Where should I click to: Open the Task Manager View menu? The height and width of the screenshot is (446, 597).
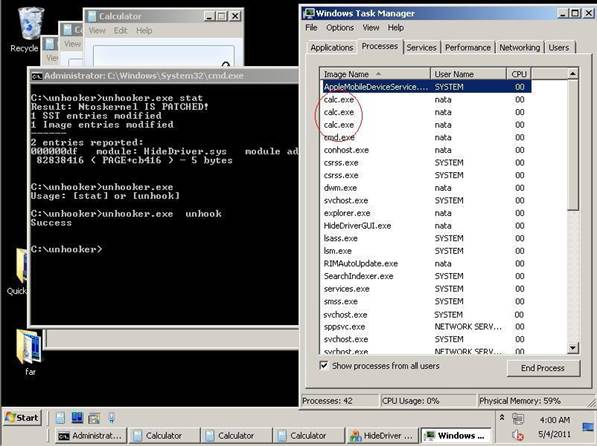coord(371,28)
